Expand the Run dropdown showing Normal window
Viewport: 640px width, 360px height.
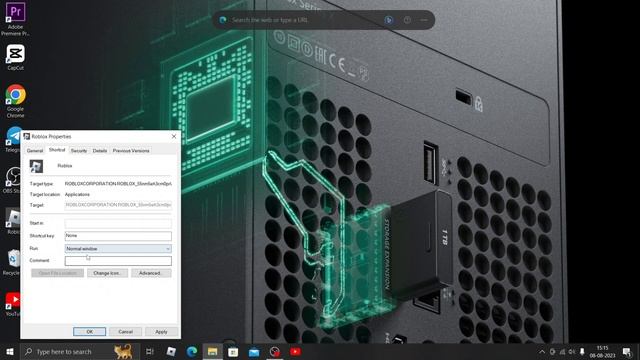(x=118, y=249)
